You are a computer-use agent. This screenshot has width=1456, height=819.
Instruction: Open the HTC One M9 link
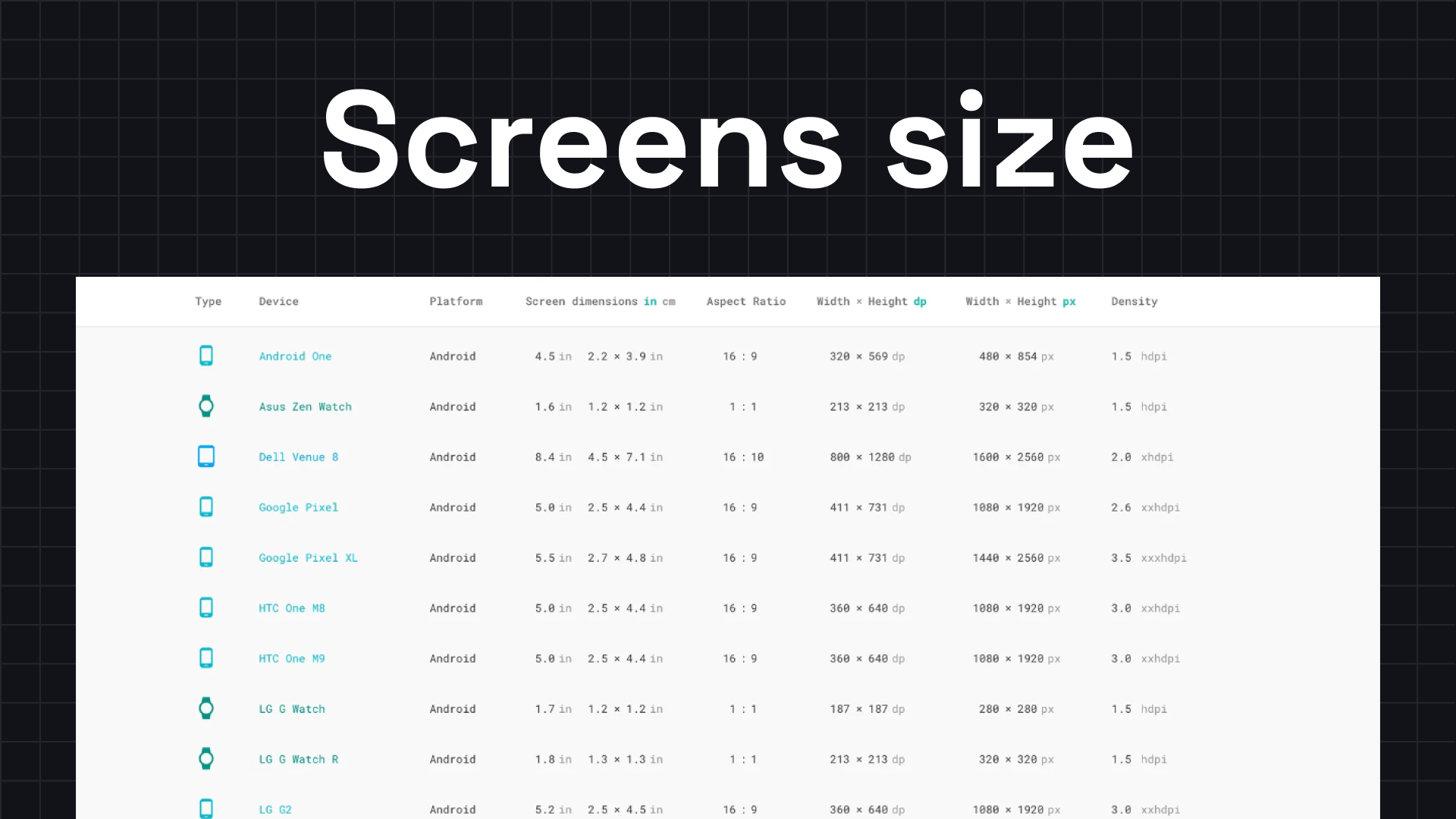click(x=291, y=659)
